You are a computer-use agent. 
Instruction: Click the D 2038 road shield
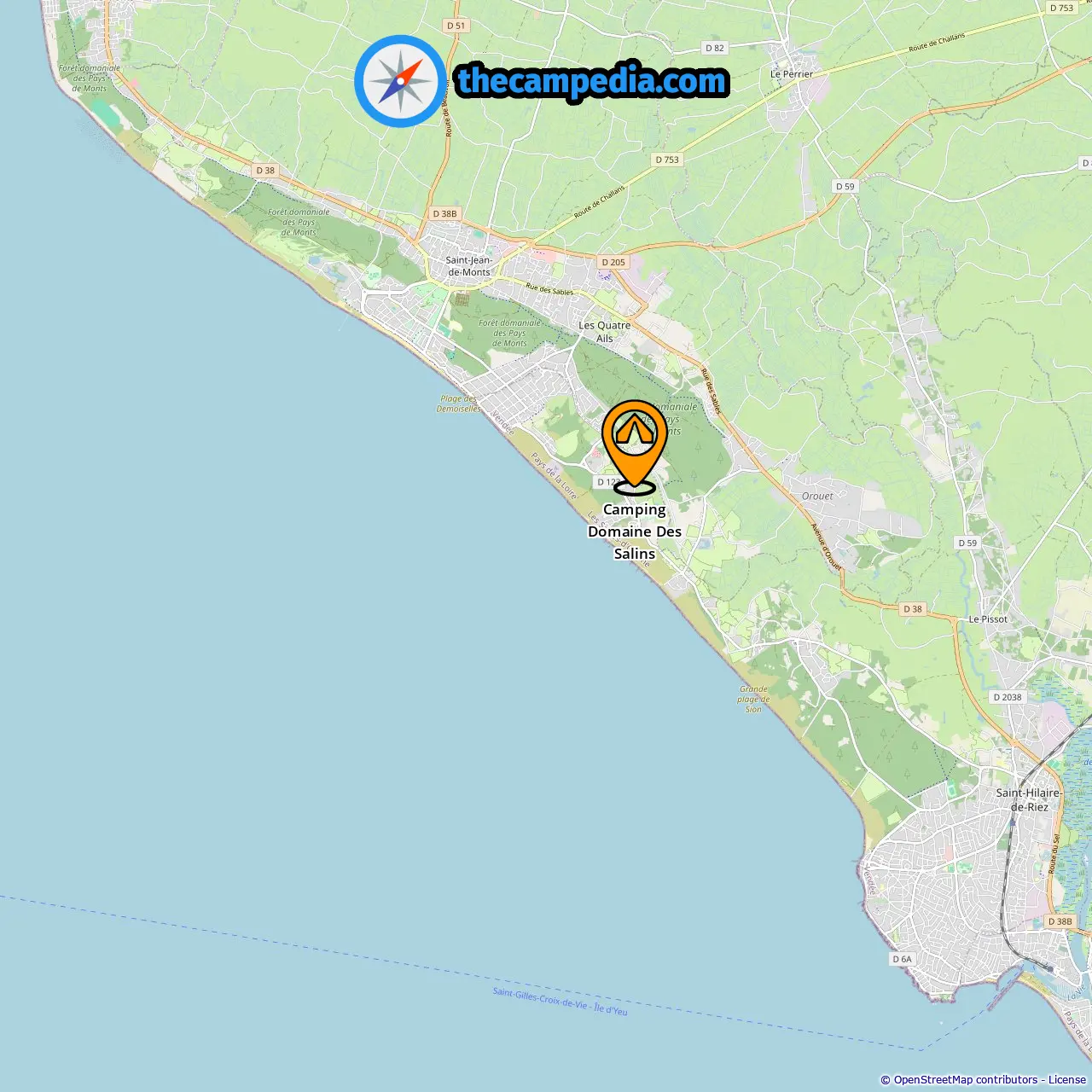[1008, 697]
